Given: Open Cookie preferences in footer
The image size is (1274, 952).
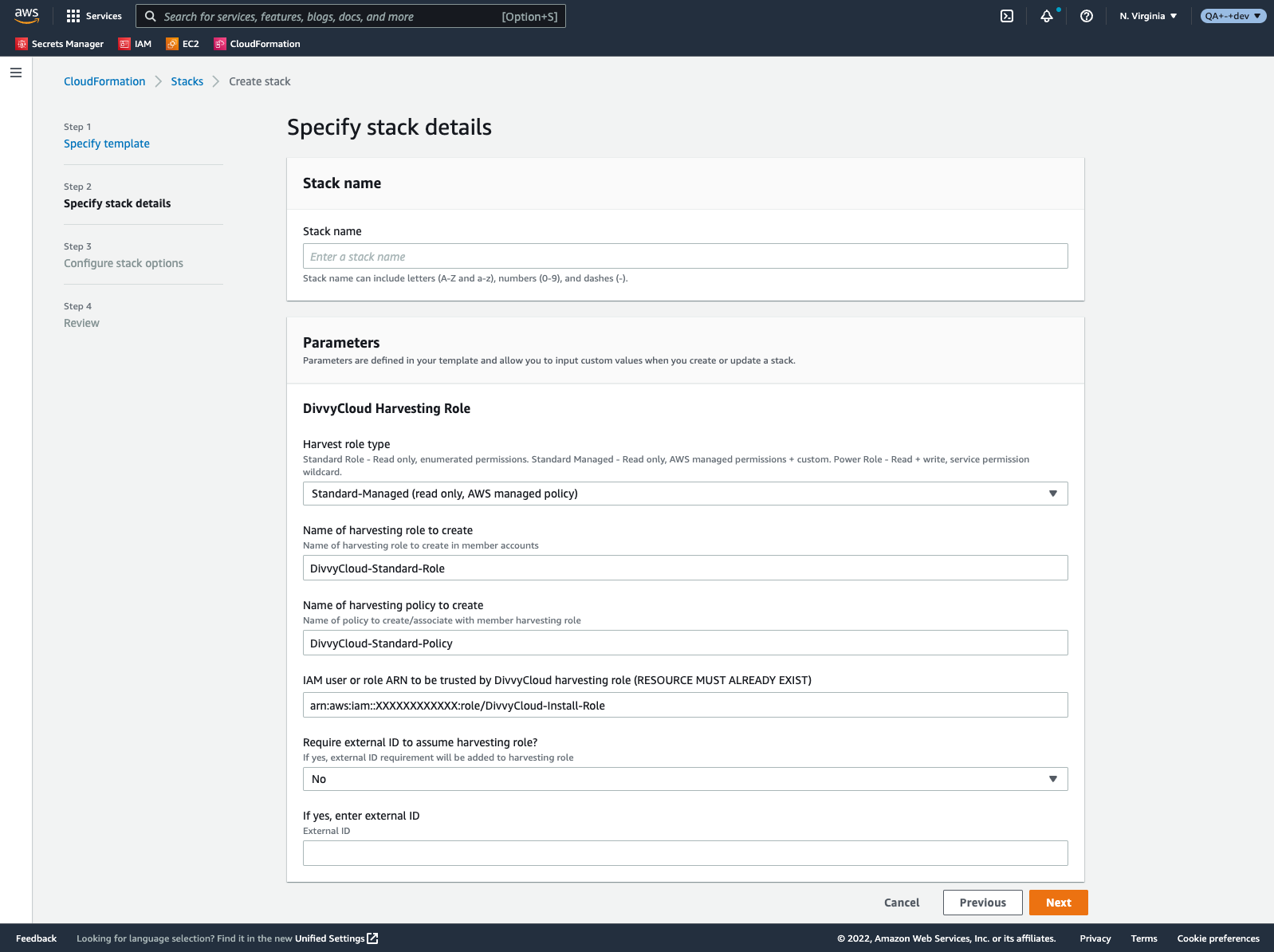Looking at the screenshot, I should pos(1218,938).
